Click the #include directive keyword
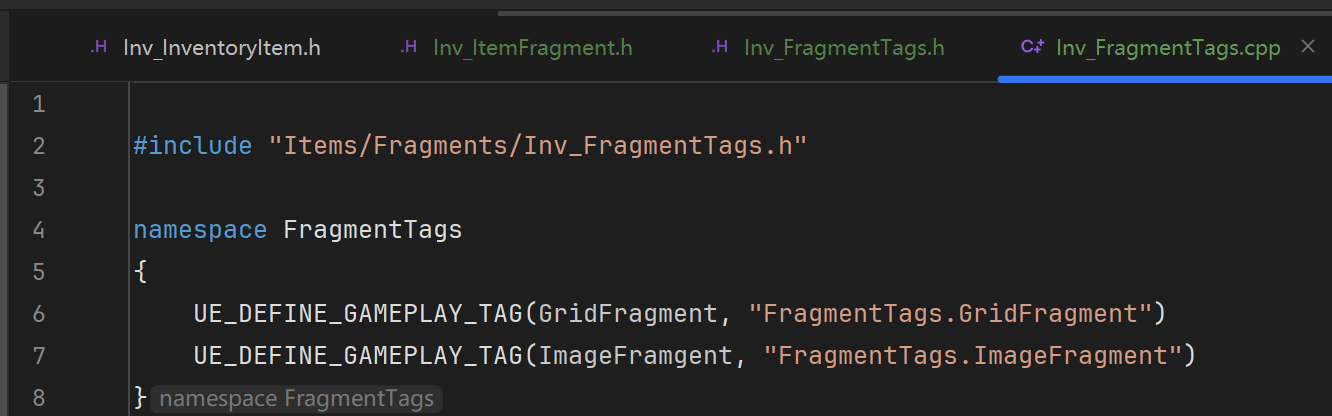The height and width of the screenshot is (416, 1332). tap(193, 146)
